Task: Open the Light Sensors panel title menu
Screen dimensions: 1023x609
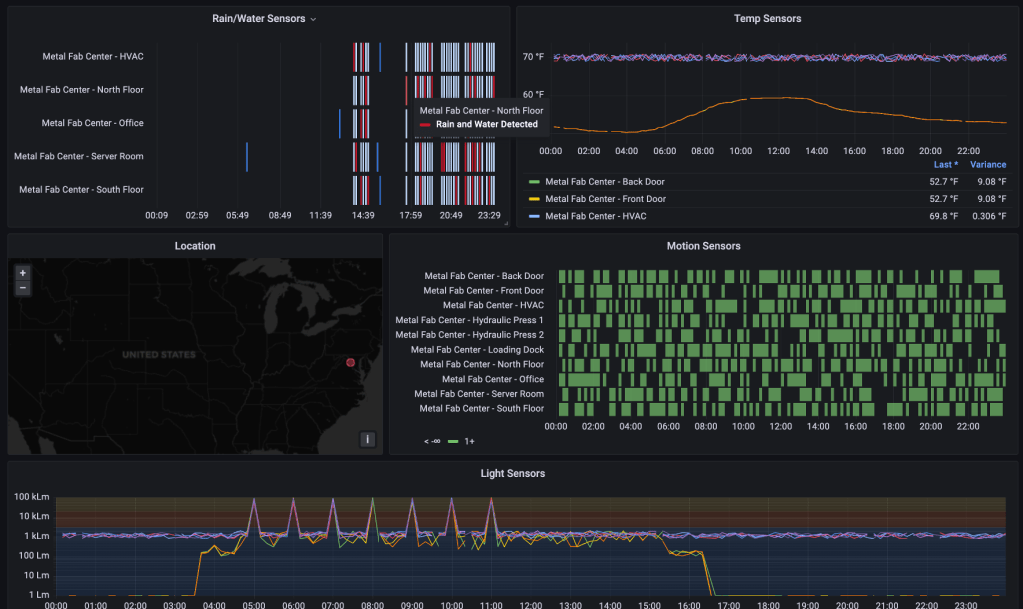Action: (x=512, y=473)
